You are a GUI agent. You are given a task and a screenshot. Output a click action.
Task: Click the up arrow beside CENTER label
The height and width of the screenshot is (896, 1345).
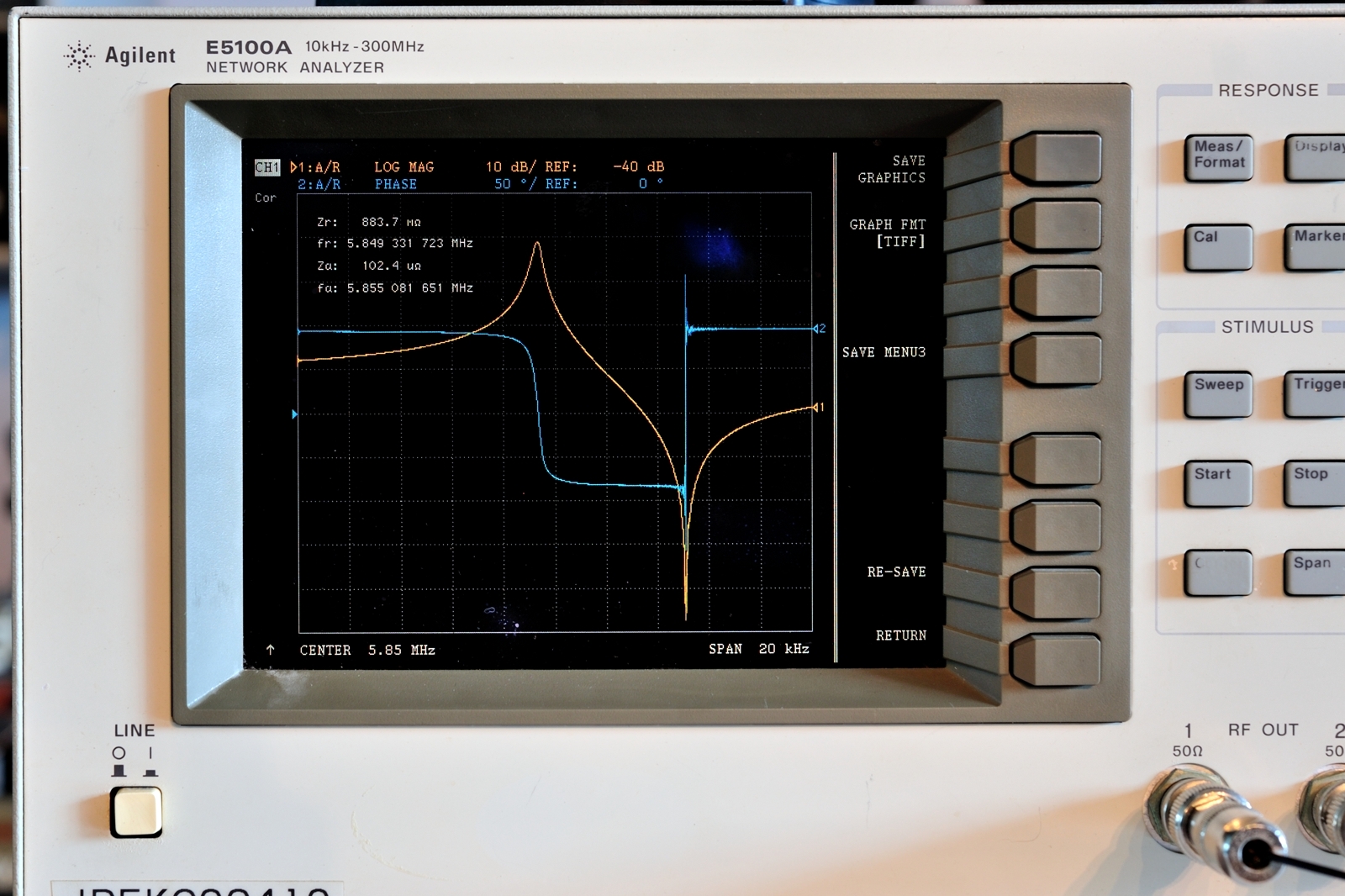point(270,650)
